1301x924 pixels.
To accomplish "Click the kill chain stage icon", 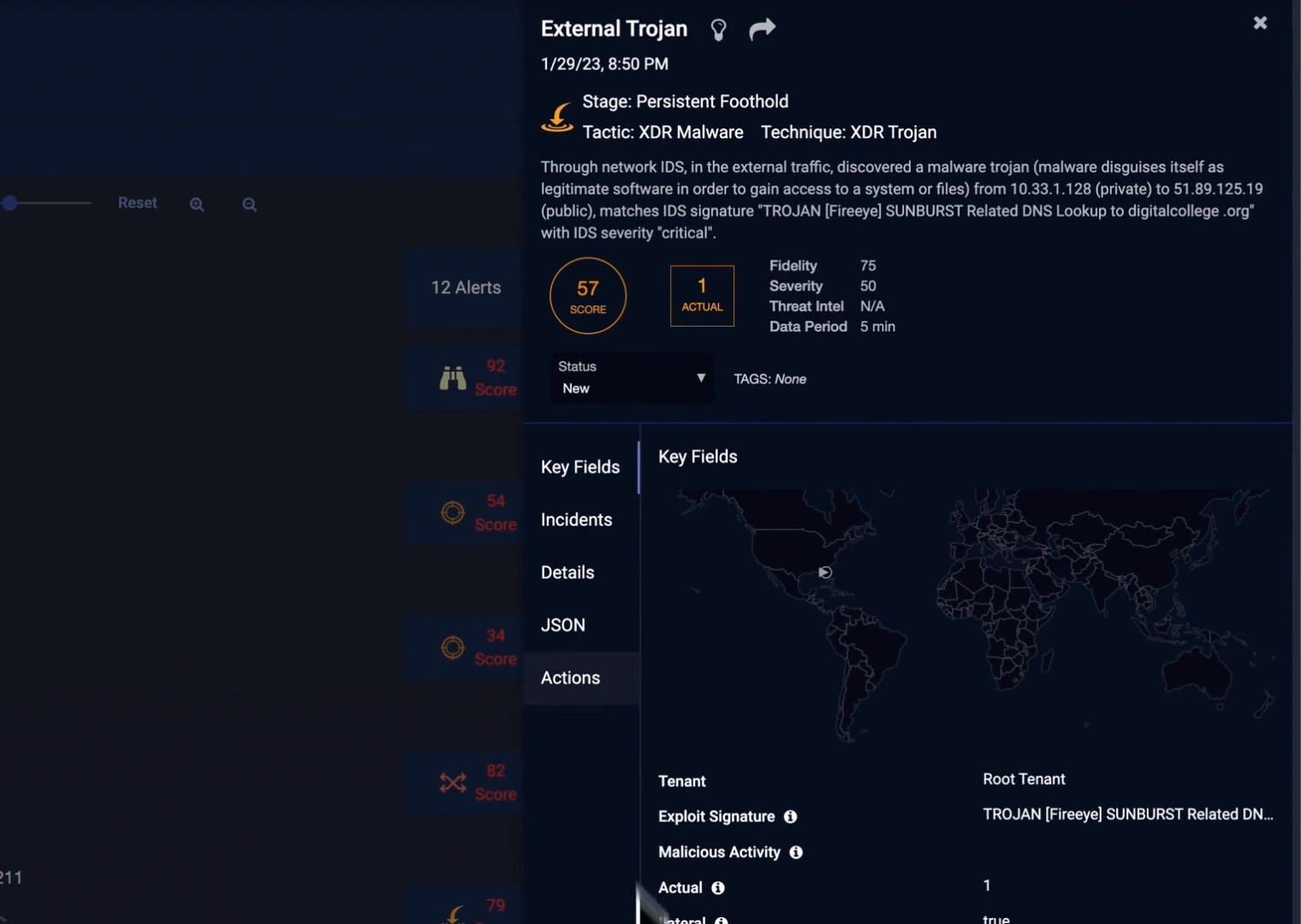I will click(557, 117).
